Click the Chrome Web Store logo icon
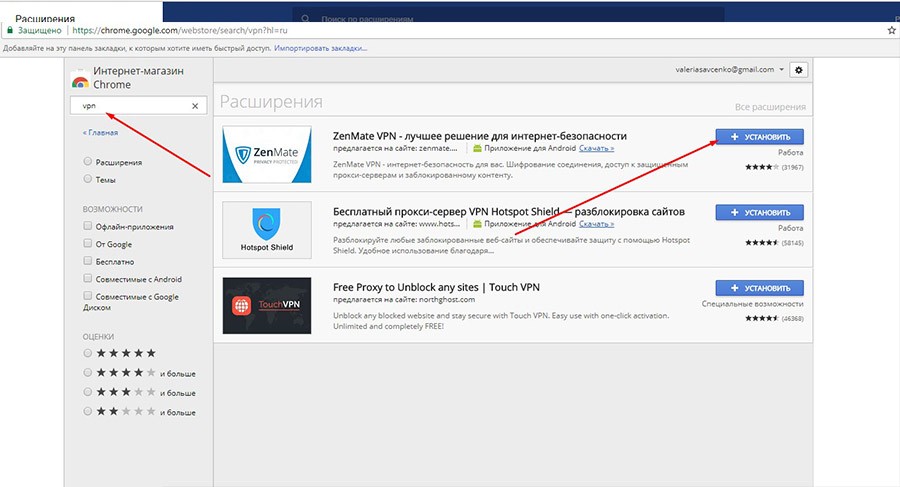Screen dimensions: 900x487 point(80,79)
